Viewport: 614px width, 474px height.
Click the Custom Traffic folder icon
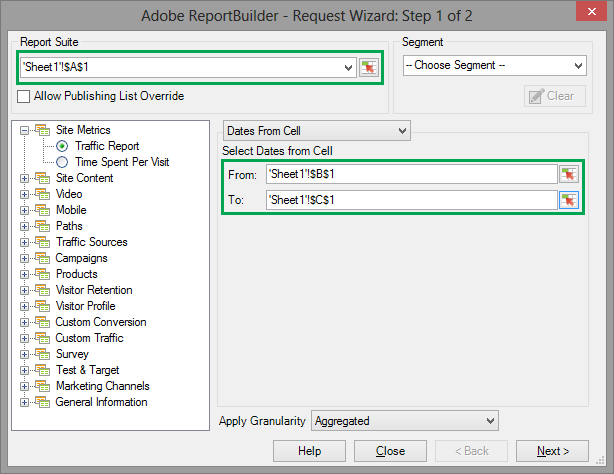point(43,338)
